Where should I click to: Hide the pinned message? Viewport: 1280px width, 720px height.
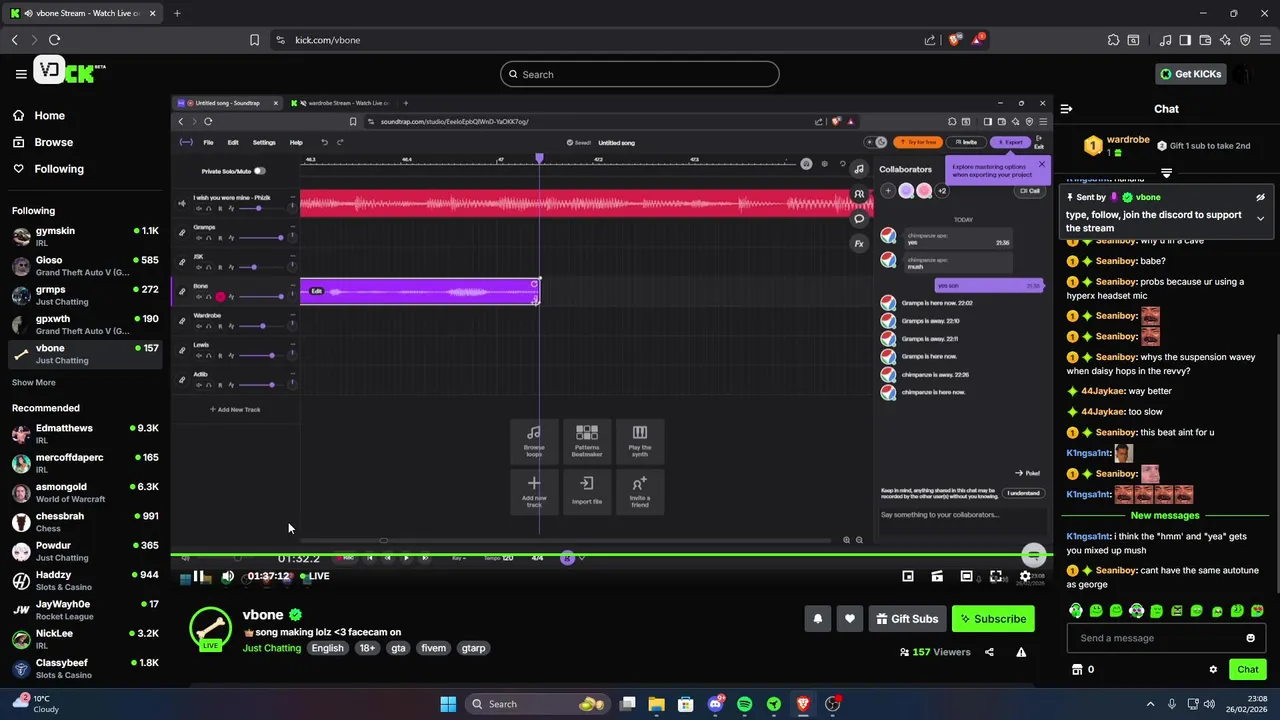coord(1260,198)
